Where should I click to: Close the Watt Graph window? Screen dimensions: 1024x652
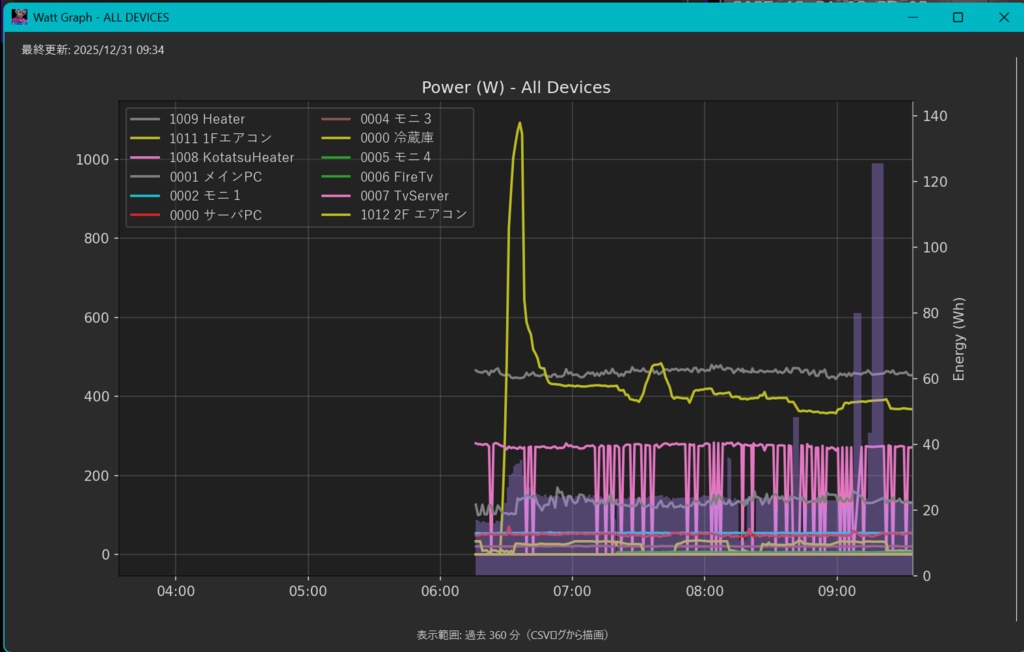click(x=1004, y=17)
